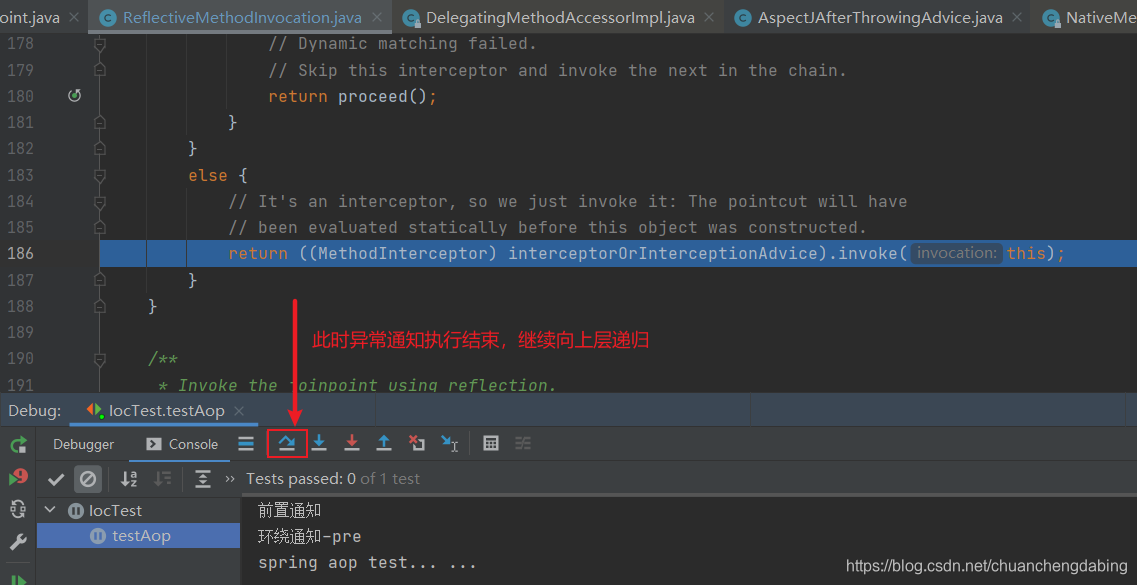Image resolution: width=1137 pixels, height=585 pixels.
Task: Click the "else {" line of code
Action: tap(218, 175)
